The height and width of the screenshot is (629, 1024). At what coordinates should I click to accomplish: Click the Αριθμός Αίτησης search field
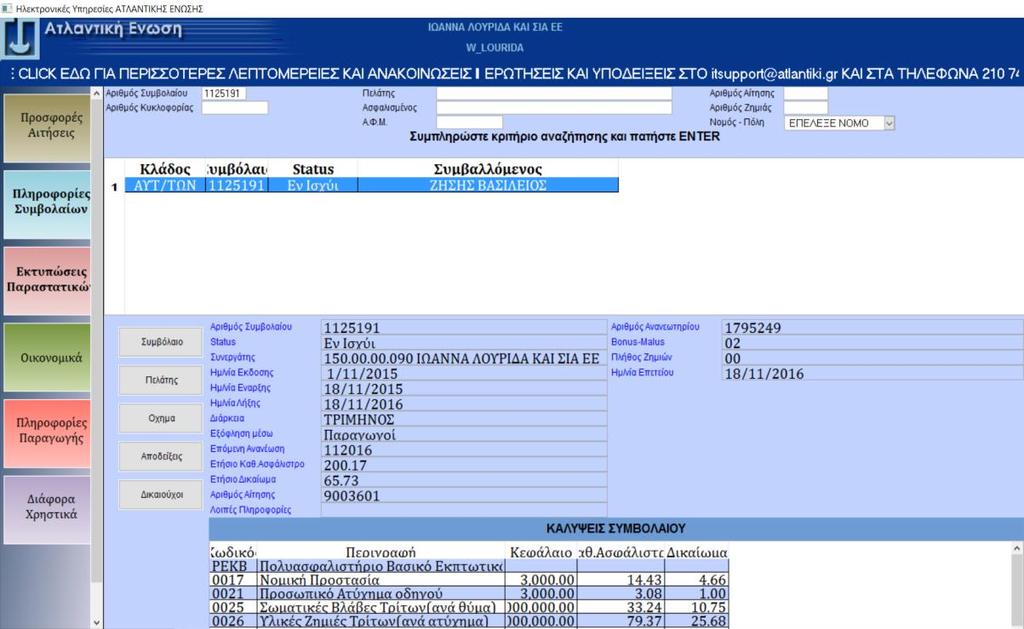[806, 93]
